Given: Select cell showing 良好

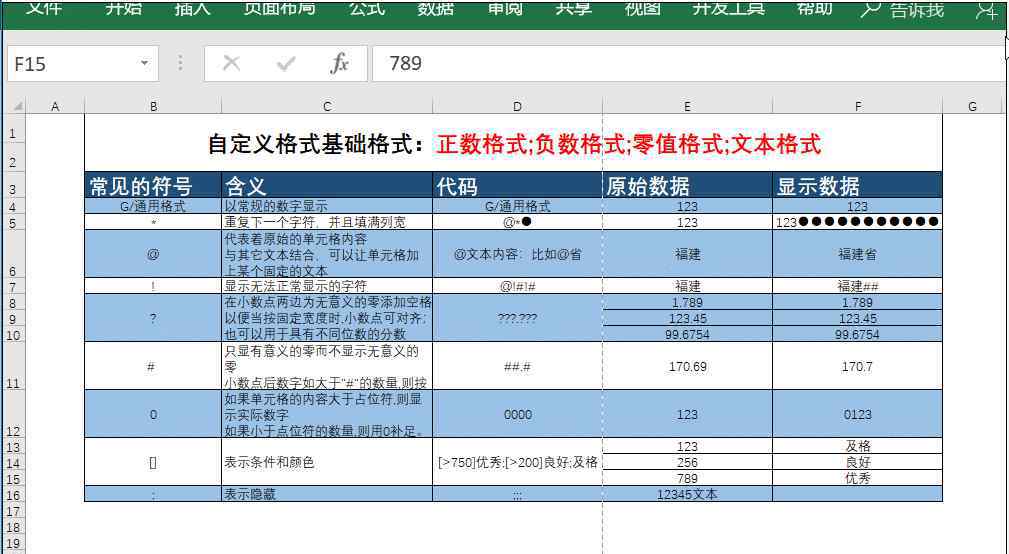Looking at the screenshot, I should pyautogui.click(x=858, y=462).
